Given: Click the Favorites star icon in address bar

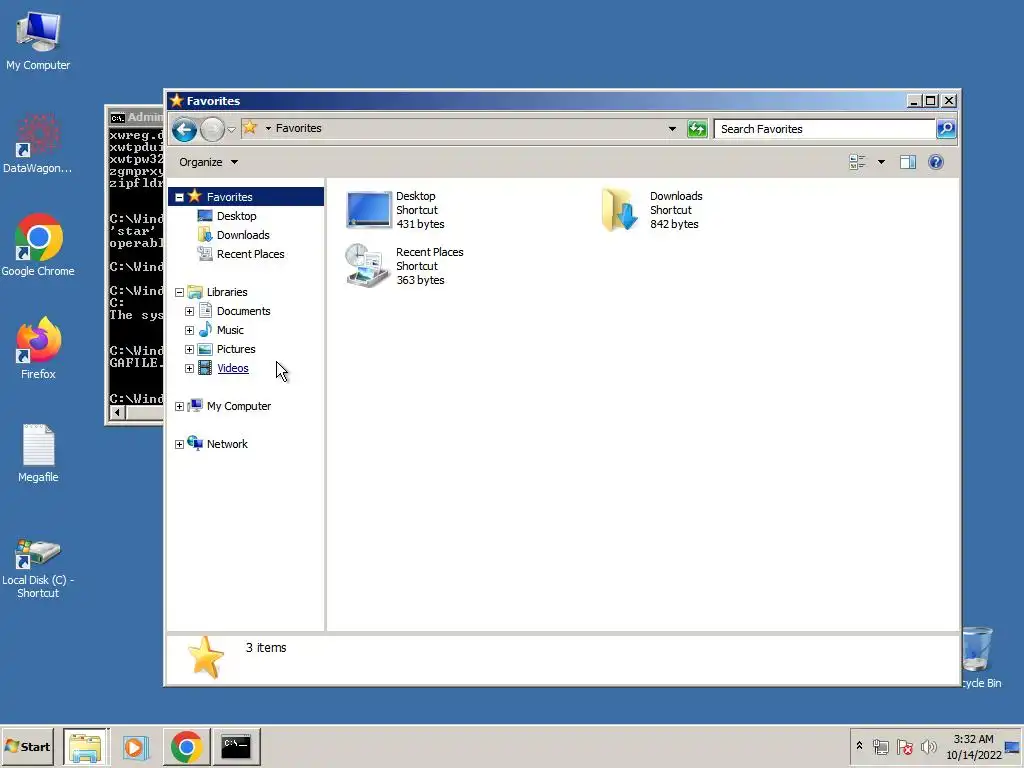Looking at the screenshot, I should pyautogui.click(x=249, y=128).
